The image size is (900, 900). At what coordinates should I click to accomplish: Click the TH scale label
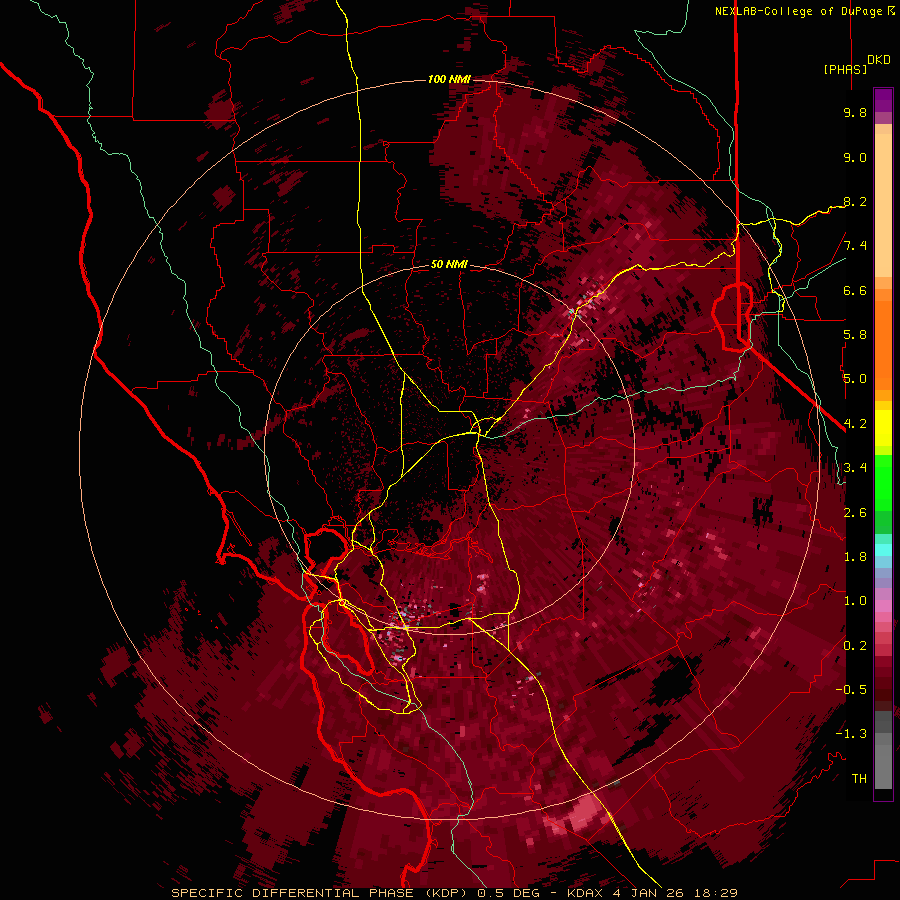point(859,779)
